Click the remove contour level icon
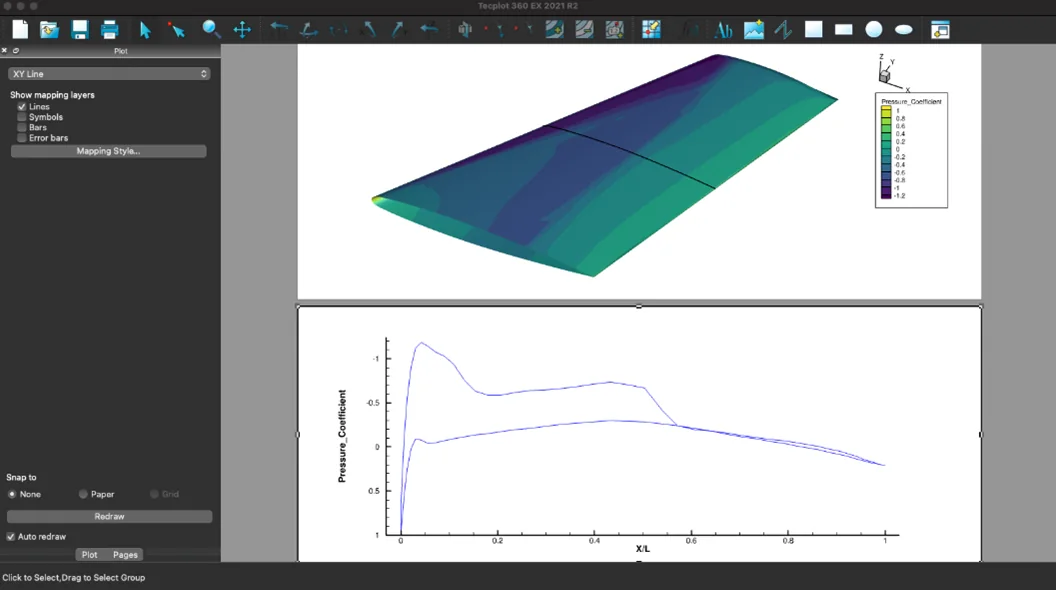1056x590 pixels. [x=584, y=30]
